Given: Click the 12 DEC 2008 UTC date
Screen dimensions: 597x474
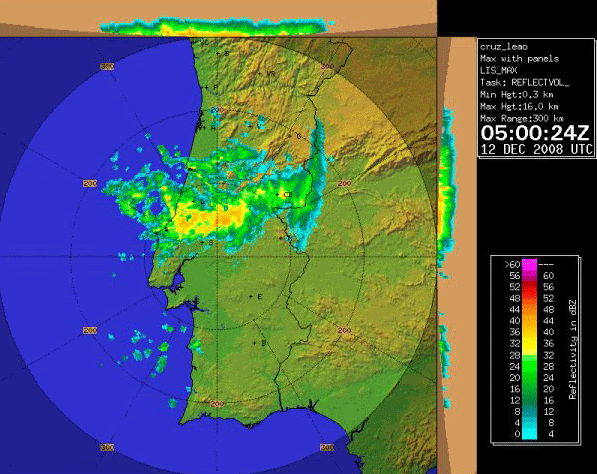Looking at the screenshot, I should [x=536, y=149].
